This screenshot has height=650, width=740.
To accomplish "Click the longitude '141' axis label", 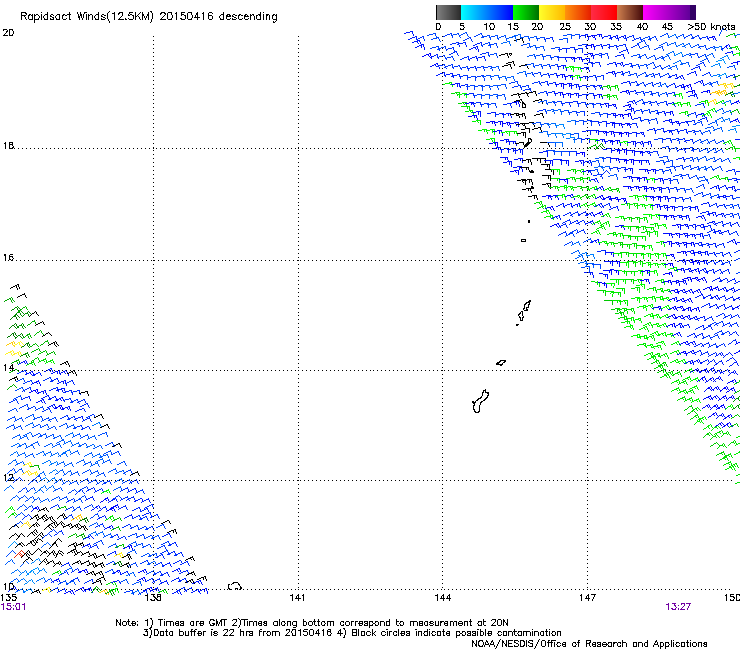I will tap(297, 597).
